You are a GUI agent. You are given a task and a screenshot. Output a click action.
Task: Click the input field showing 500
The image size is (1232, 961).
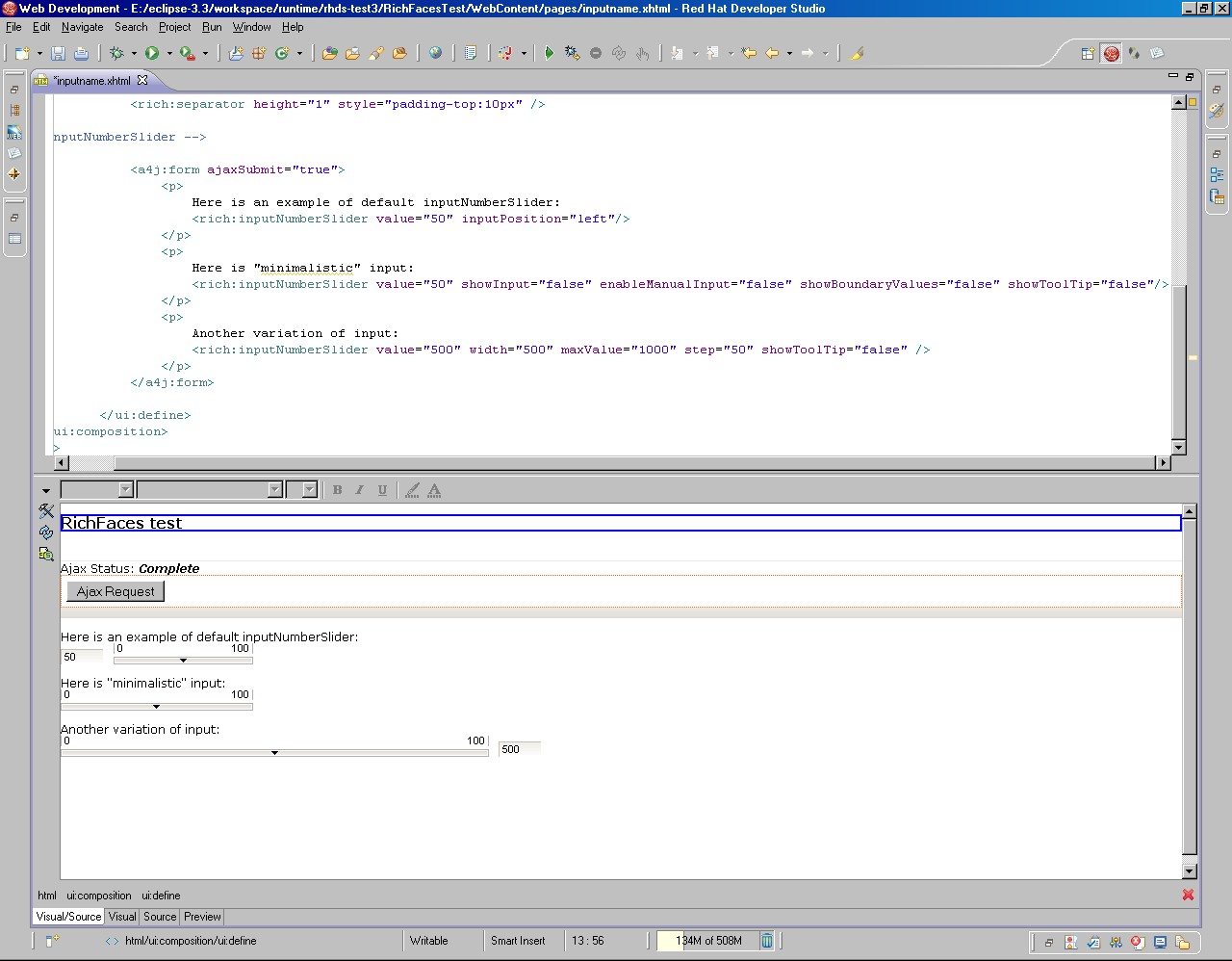tap(520, 749)
